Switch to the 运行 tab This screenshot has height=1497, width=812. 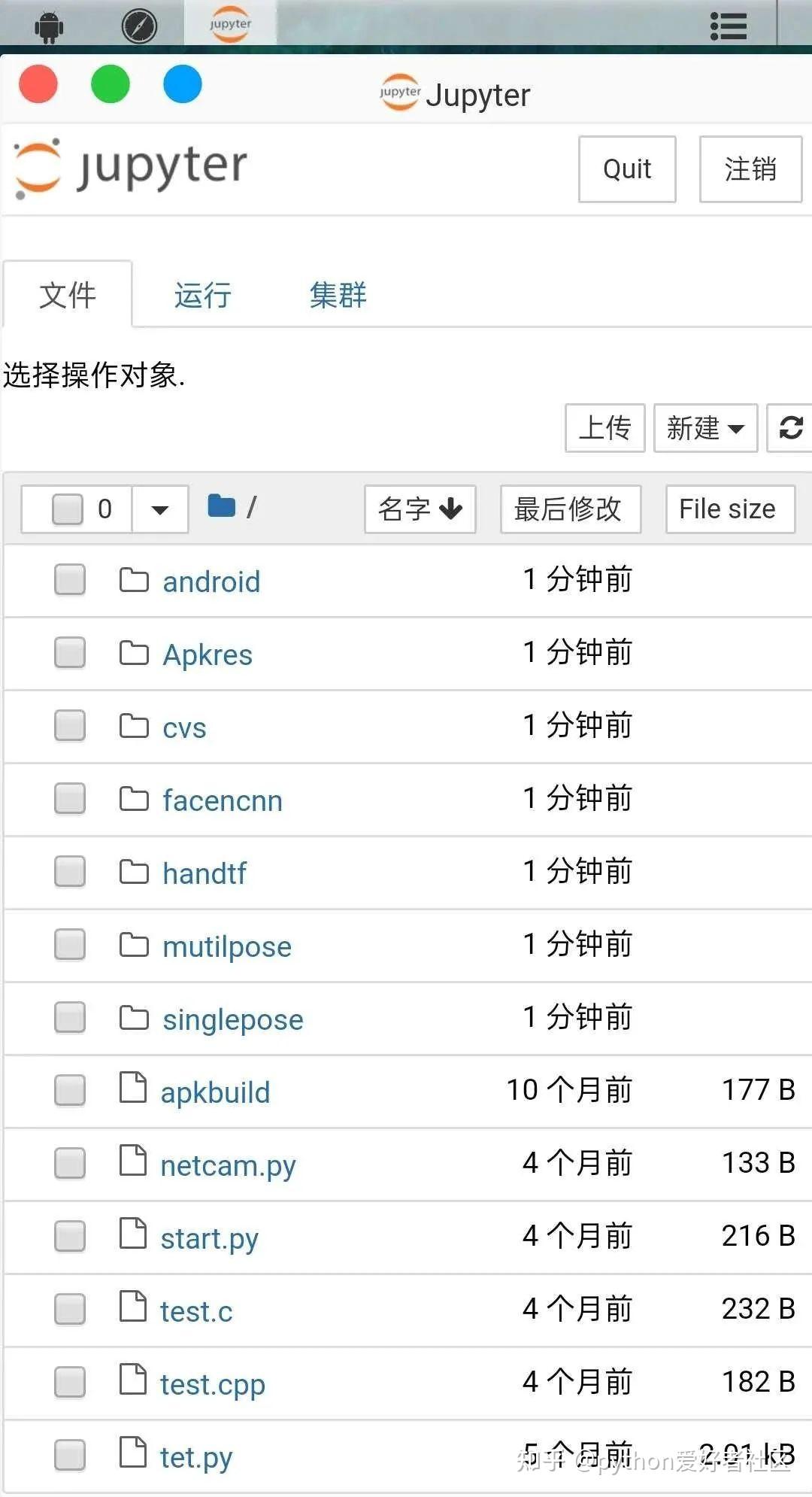tap(201, 295)
